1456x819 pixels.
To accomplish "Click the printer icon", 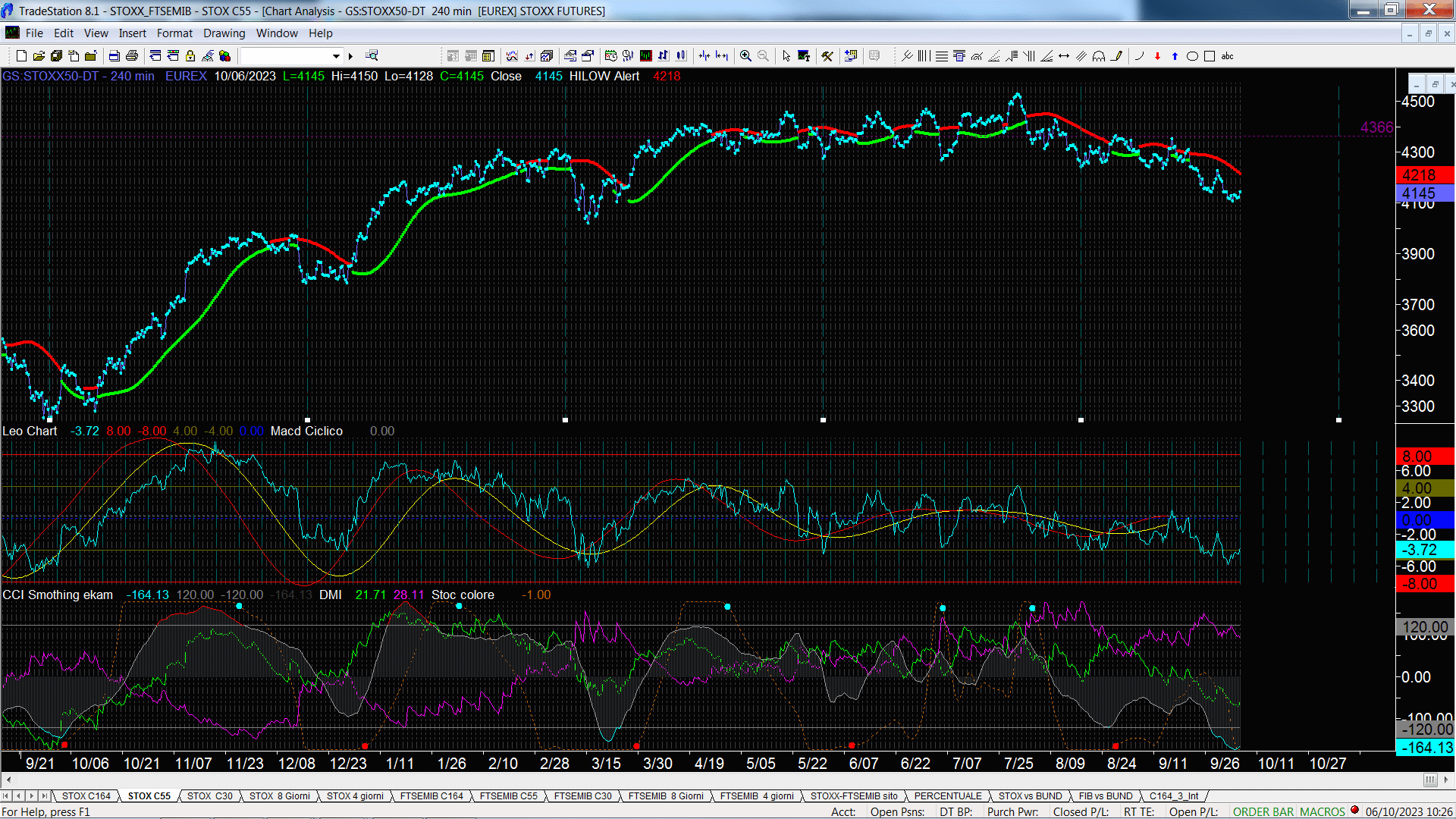I will [132, 56].
